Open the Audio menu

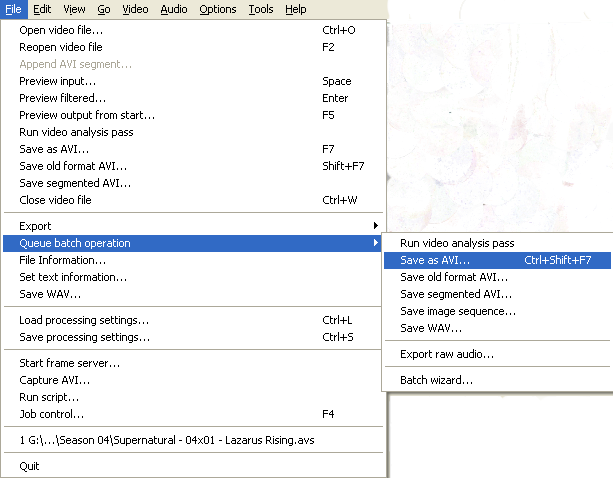(x=174, y=9)
